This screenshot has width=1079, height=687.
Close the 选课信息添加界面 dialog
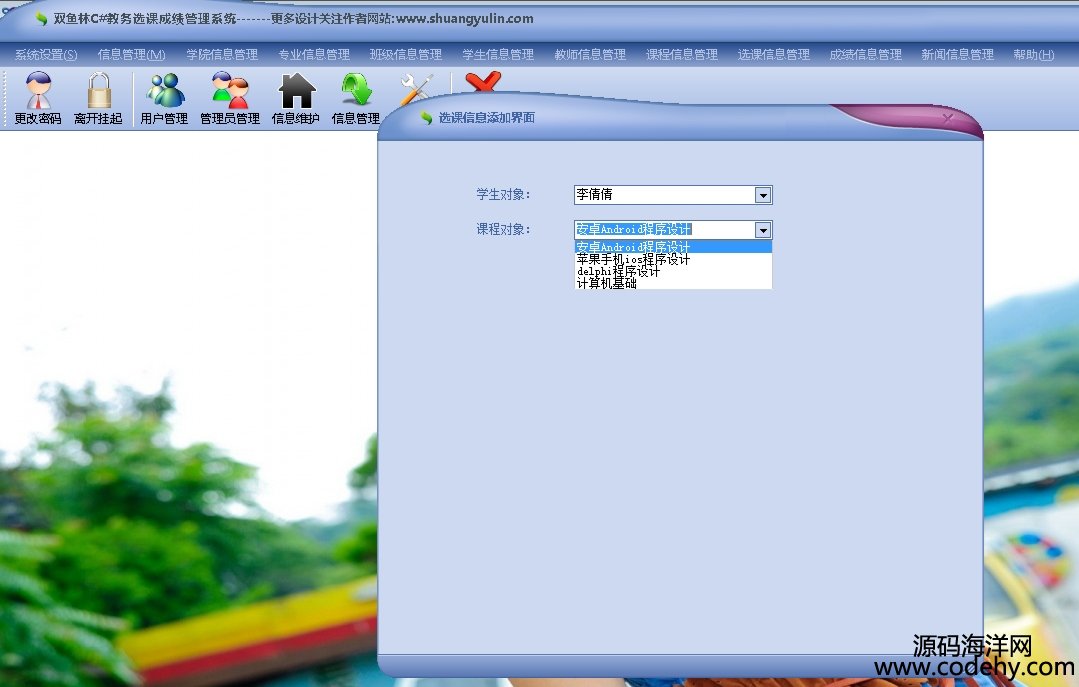click(948, 119)
